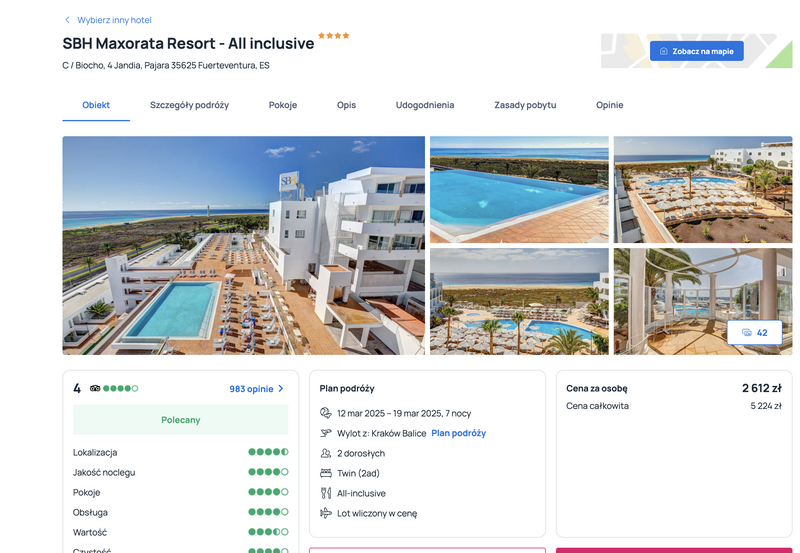Click the bed icon beside Twin (2ad)
This screenshot has height=553, width=800.
(x=326, y=473)
